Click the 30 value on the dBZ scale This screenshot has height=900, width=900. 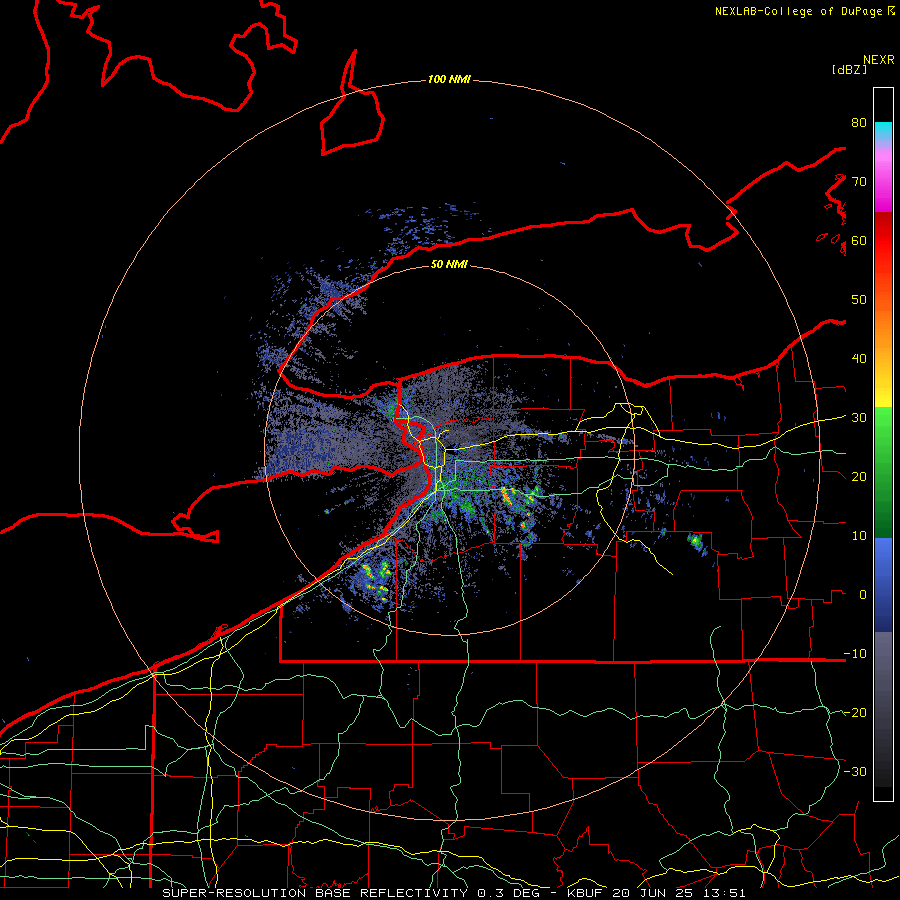(859, 417)
